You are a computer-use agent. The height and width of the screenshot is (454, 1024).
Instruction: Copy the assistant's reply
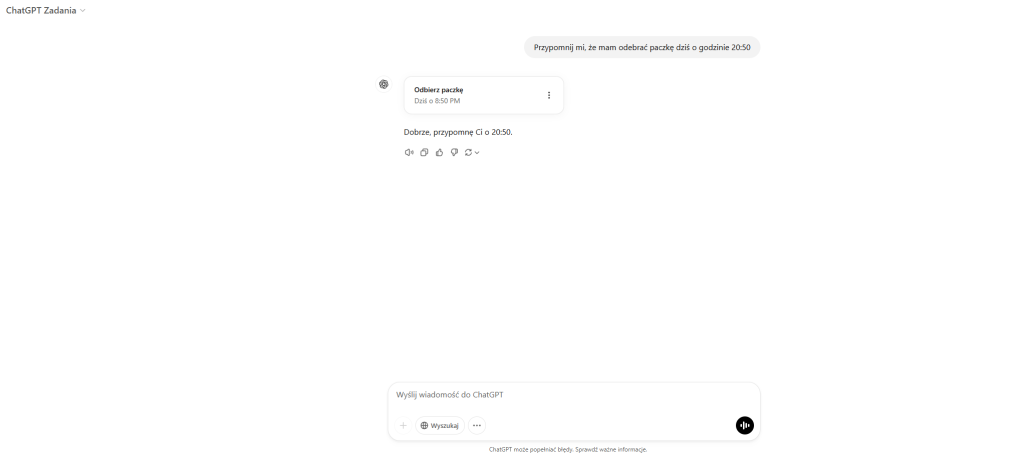pyautogui.click(x=424, y=152)
